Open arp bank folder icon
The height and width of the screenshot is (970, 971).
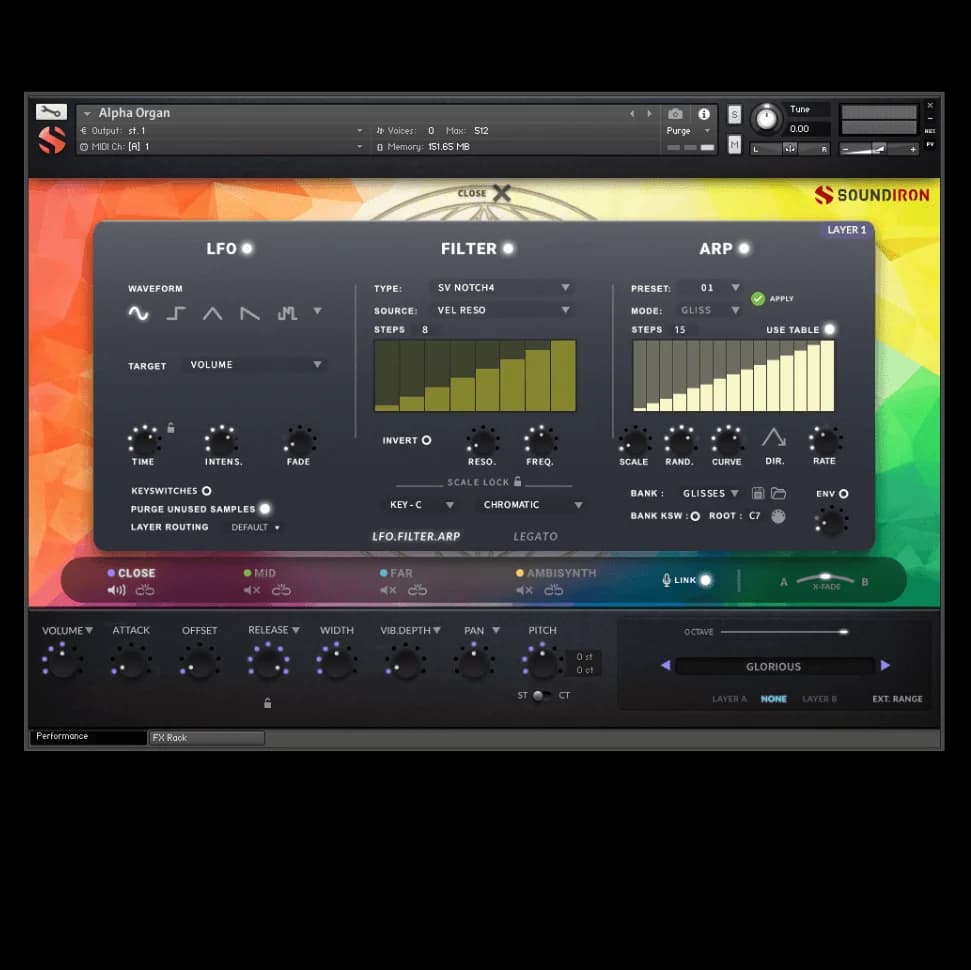[x=778, y=493]
